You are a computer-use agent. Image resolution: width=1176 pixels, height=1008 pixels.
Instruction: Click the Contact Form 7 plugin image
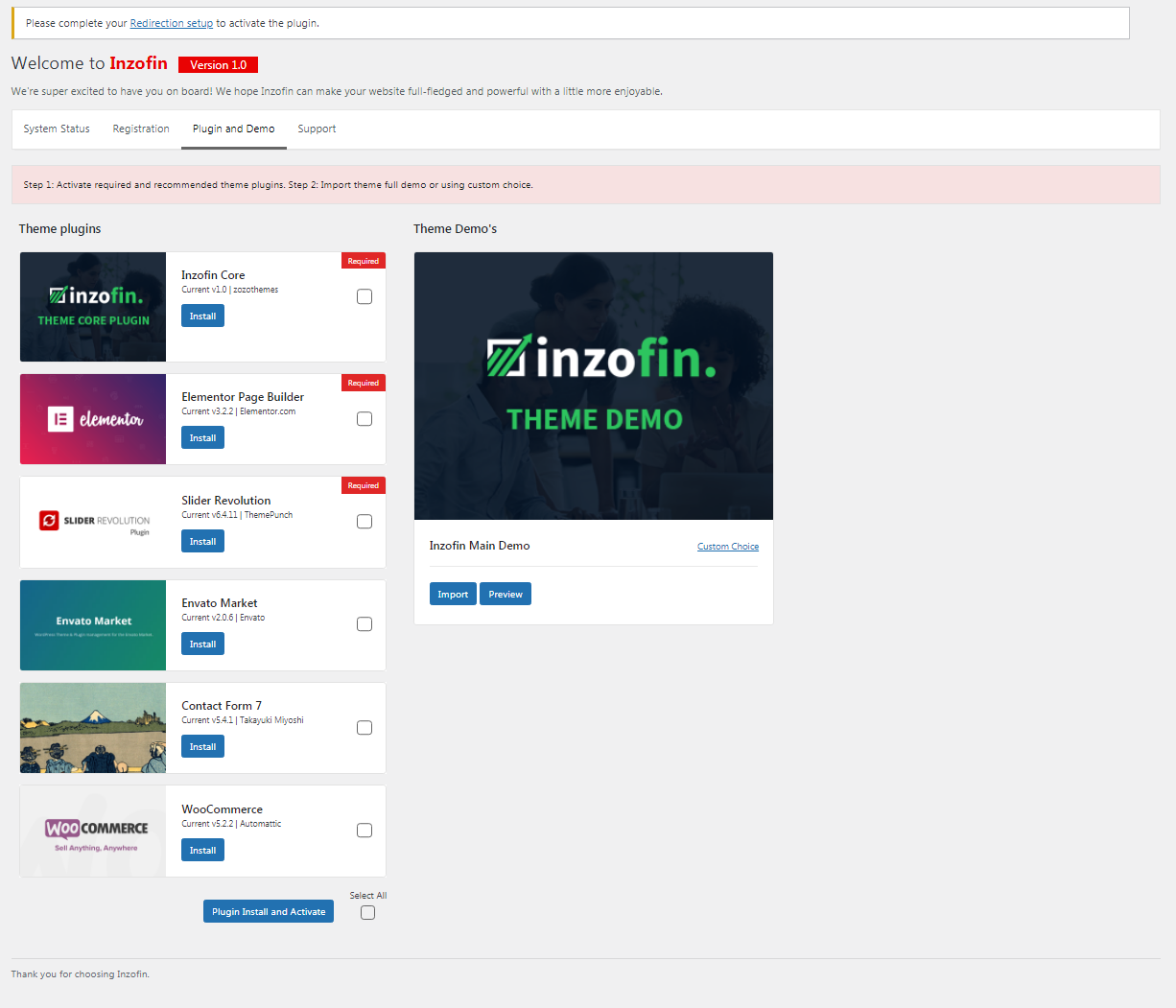[x=93, y=728]
